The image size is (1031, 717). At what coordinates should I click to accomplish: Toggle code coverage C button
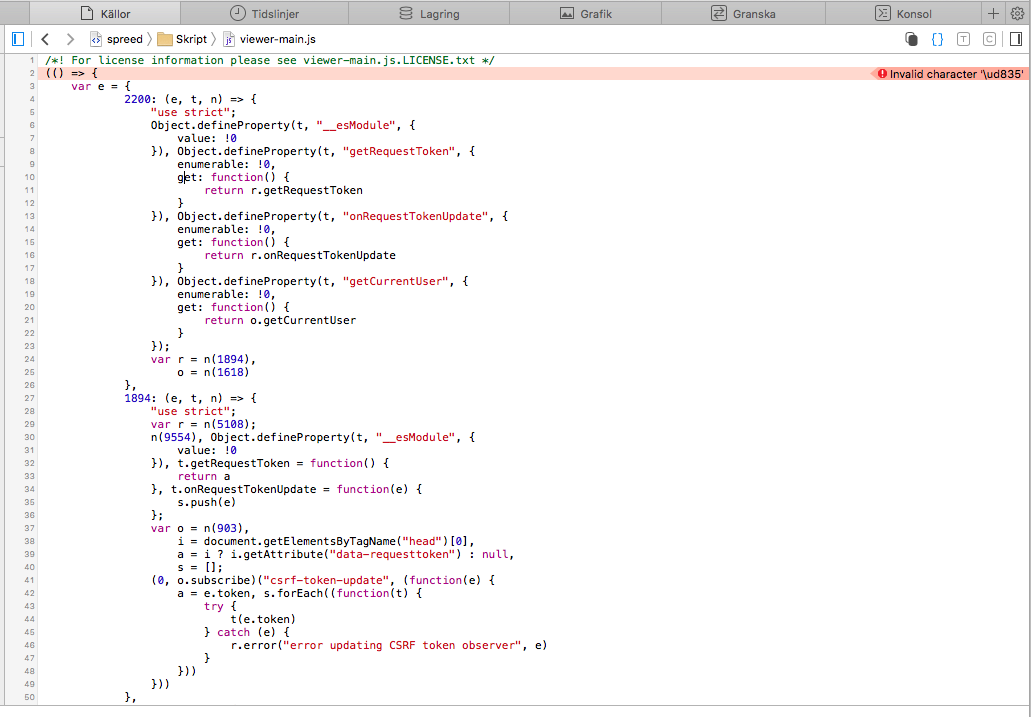click(x=989, y=39)
